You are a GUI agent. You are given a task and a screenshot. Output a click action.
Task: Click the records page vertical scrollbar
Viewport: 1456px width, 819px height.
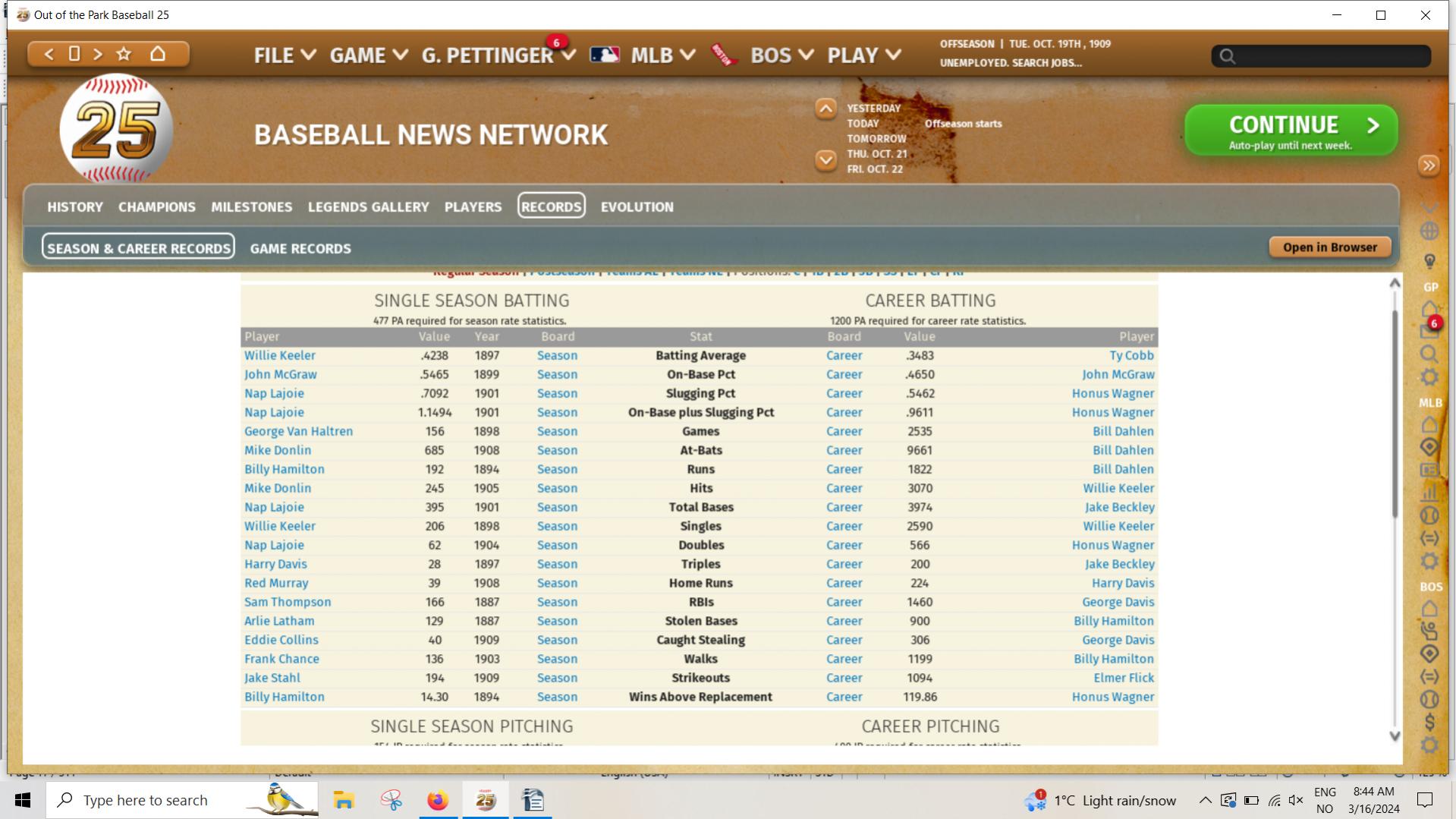pos(1394,415)
